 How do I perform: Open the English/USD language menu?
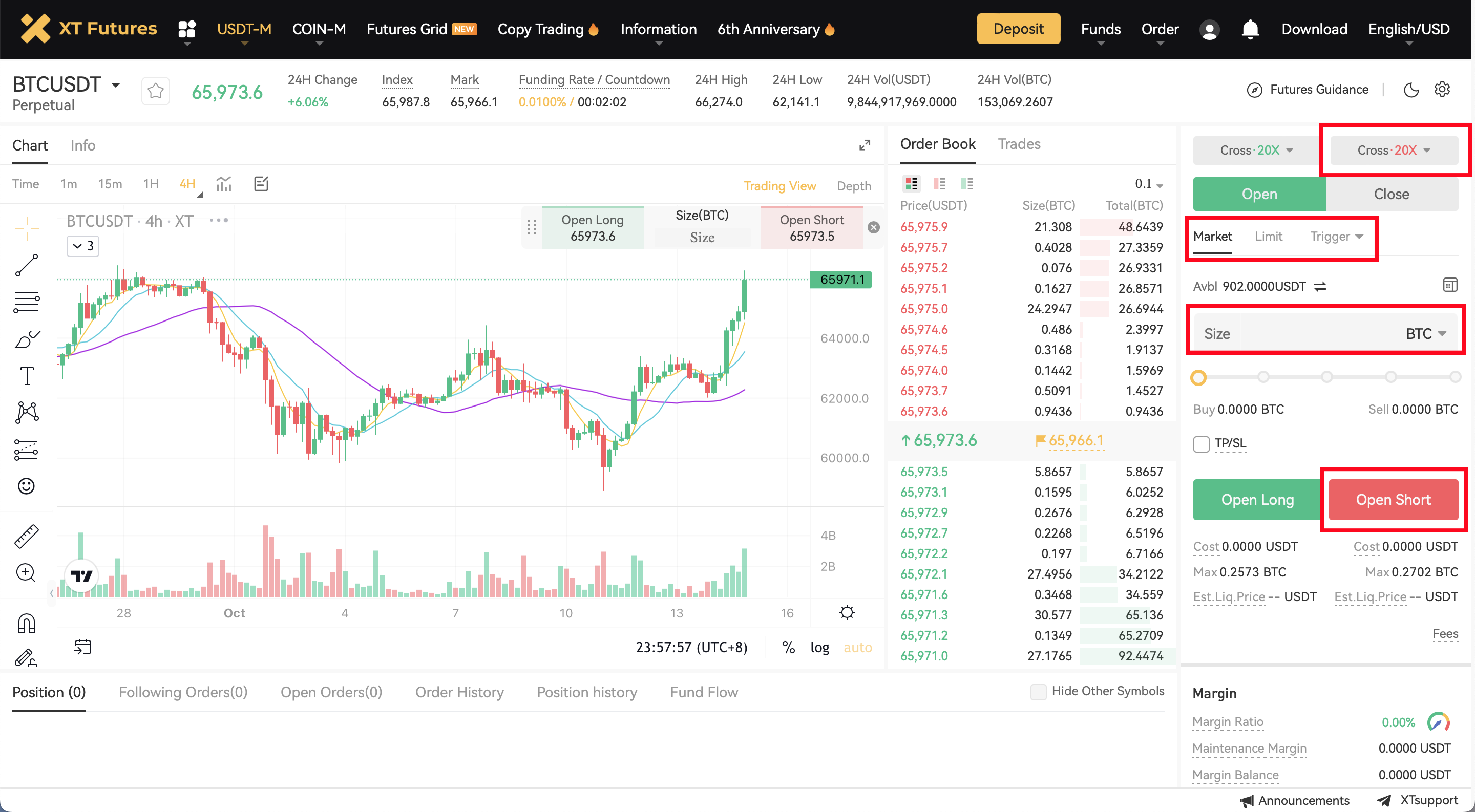coord(1408,29)
